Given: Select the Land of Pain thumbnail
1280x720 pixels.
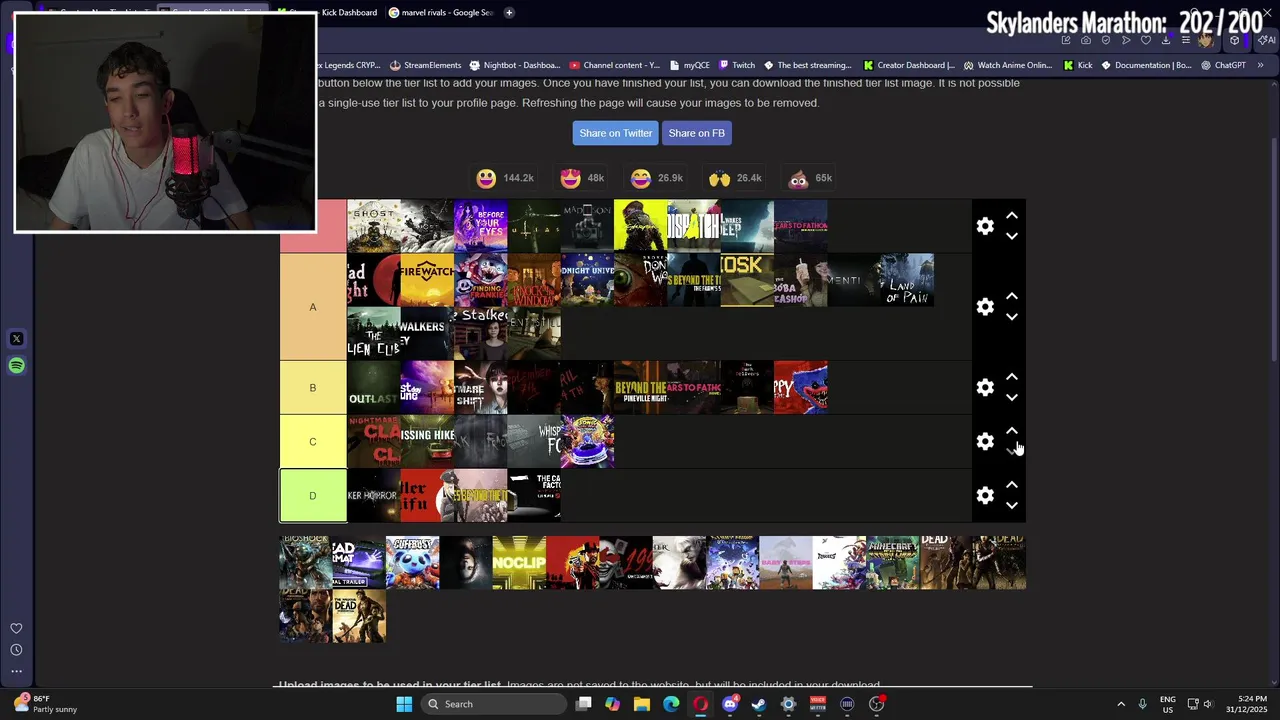Looking at the screenshot, I should (x=907, y=280).
